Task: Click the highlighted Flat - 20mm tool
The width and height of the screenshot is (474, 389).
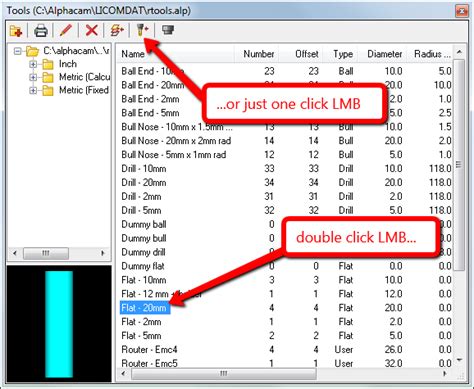Action: tap(145, 308)
